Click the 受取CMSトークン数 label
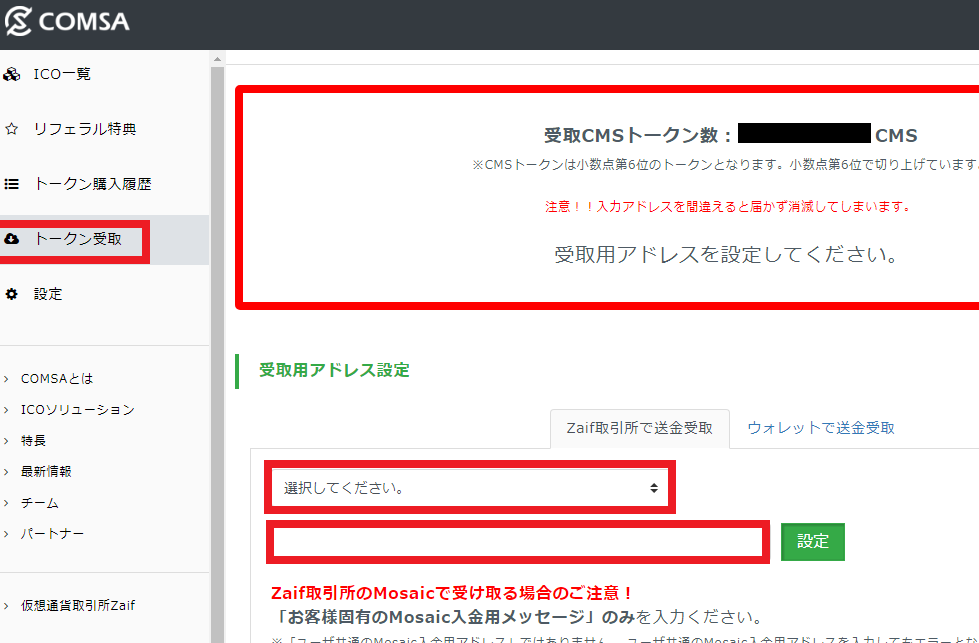Image resolution: width=979 pixels, height=643 pixels. 637,135
